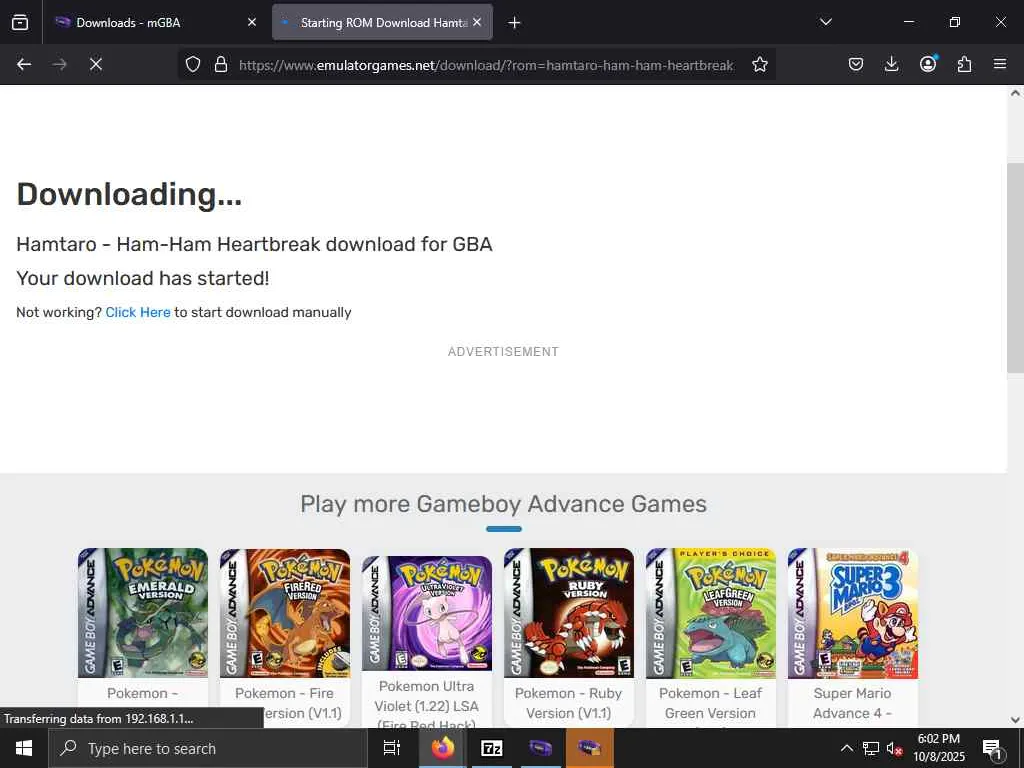The image size is (1024, 768).
Task: Open the muted volume tray icon
Action: 894,748
